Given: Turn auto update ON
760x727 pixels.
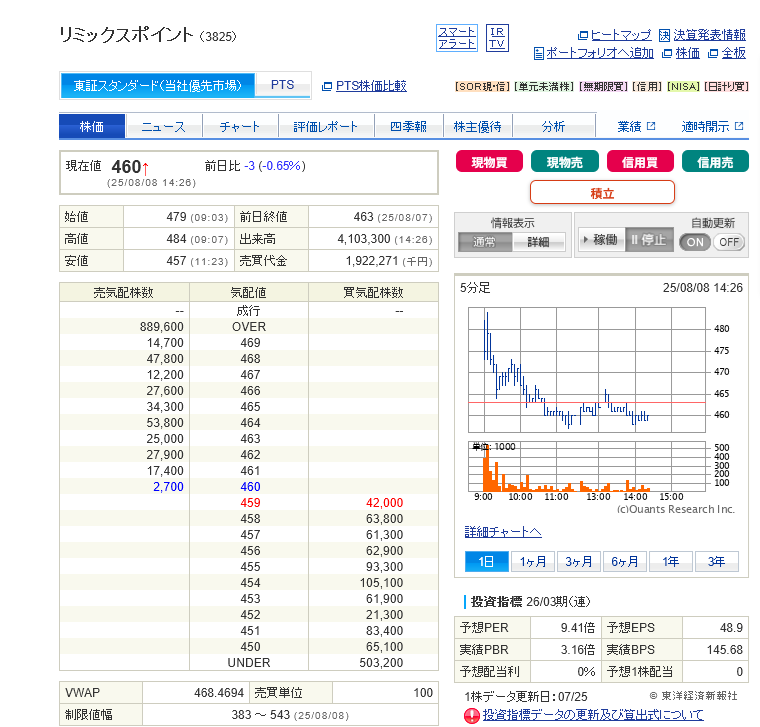Looking at the screenshot, I should click(x=695, y=242).
